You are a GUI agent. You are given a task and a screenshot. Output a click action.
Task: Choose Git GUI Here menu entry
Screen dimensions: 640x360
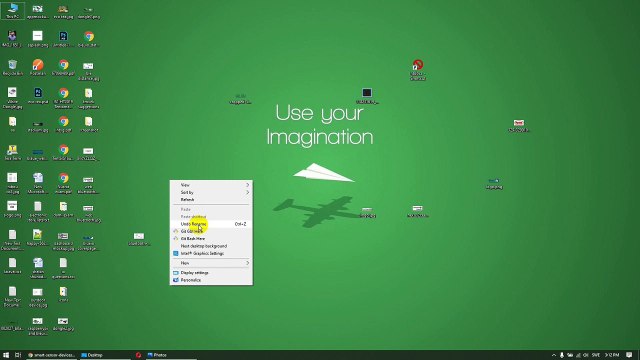point(211,231)
